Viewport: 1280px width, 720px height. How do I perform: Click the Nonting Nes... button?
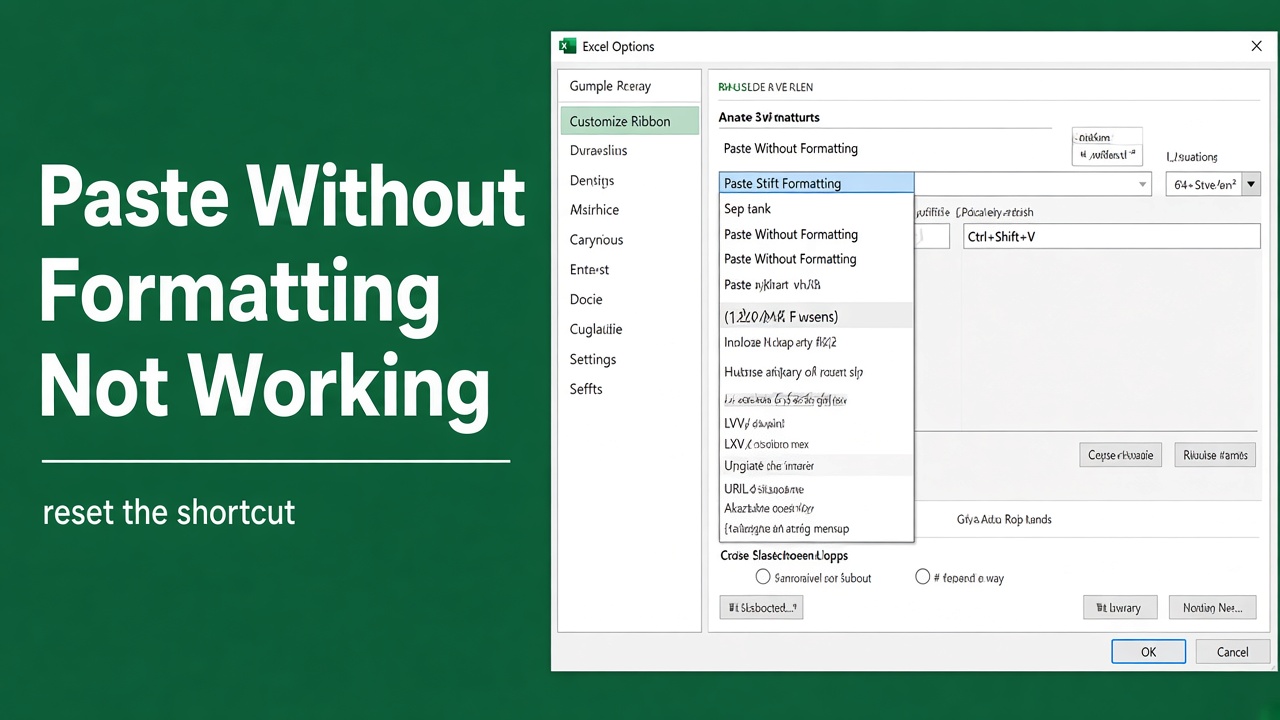(1212, 607)
